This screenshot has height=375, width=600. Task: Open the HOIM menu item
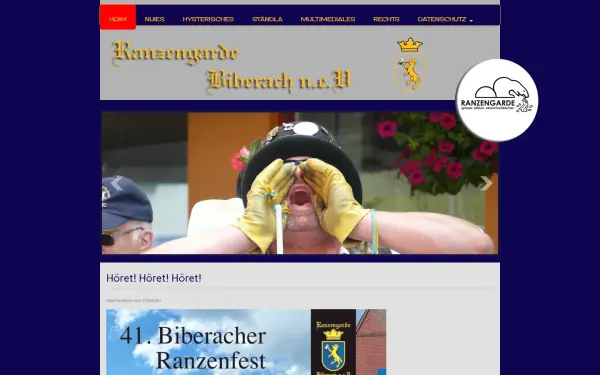click(x=118, y=17)
